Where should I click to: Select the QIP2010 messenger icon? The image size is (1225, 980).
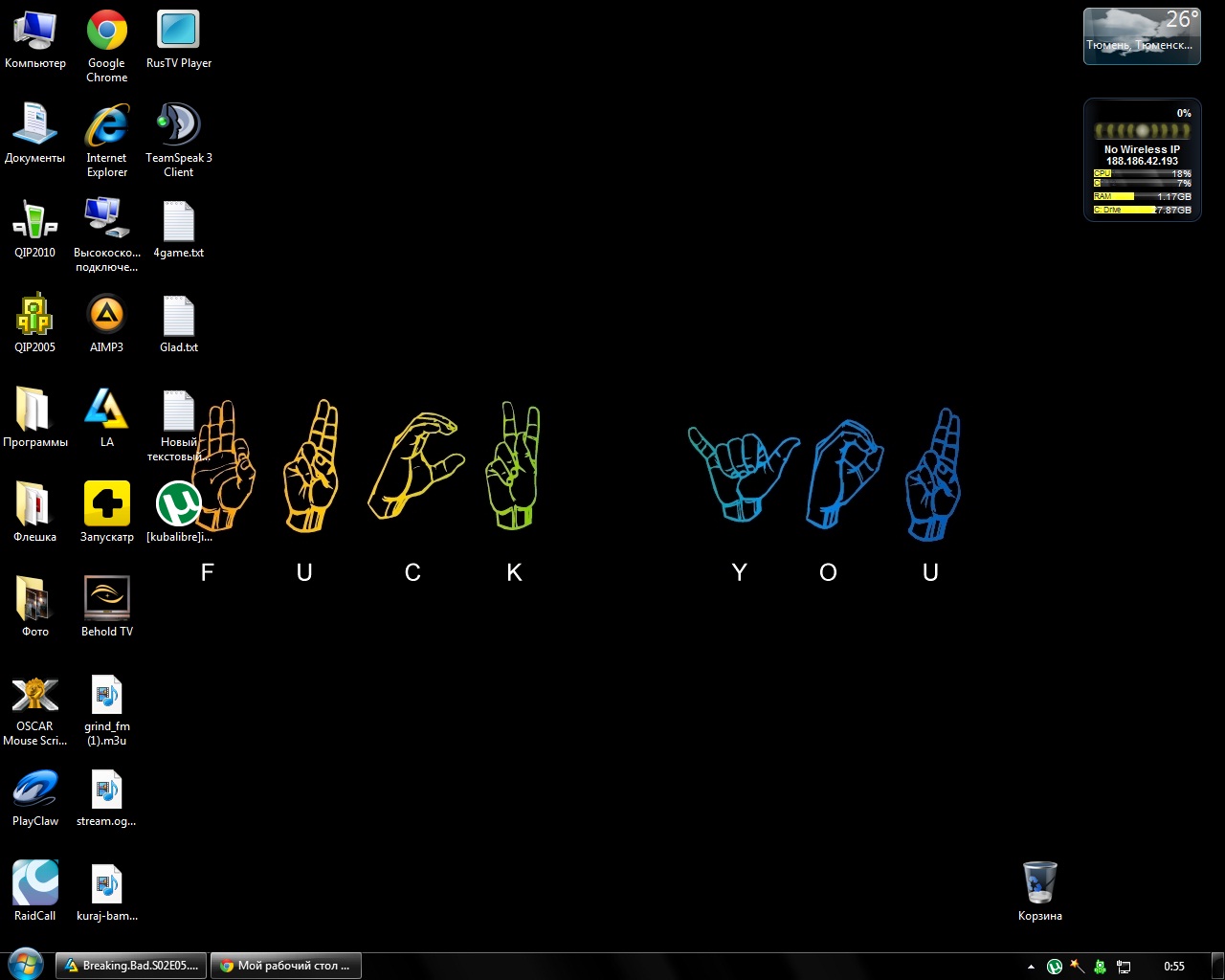point(34,220)
